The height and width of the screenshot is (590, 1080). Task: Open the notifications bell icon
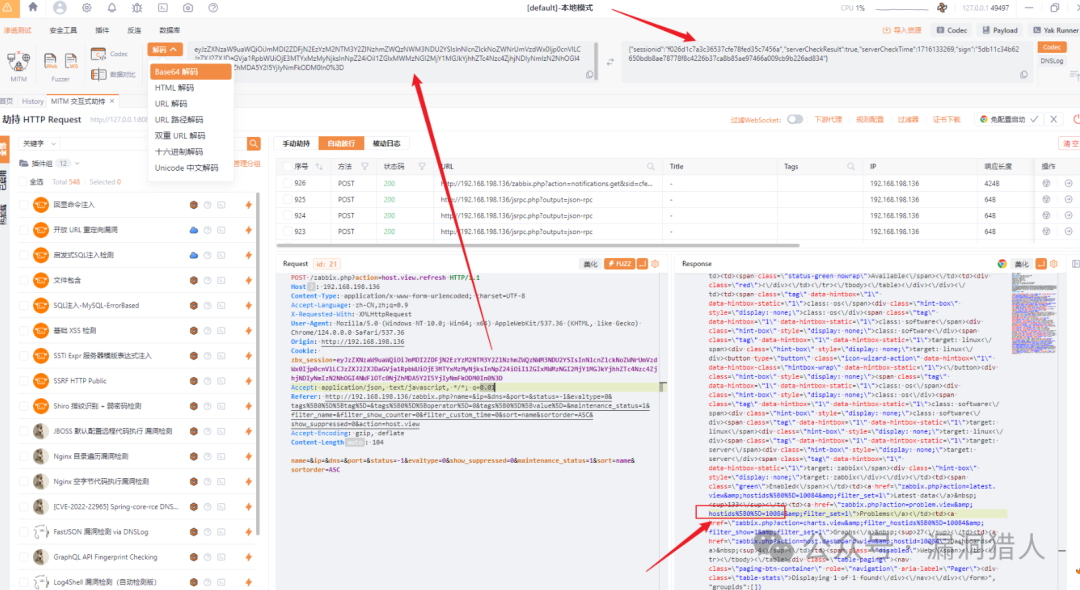112,8
